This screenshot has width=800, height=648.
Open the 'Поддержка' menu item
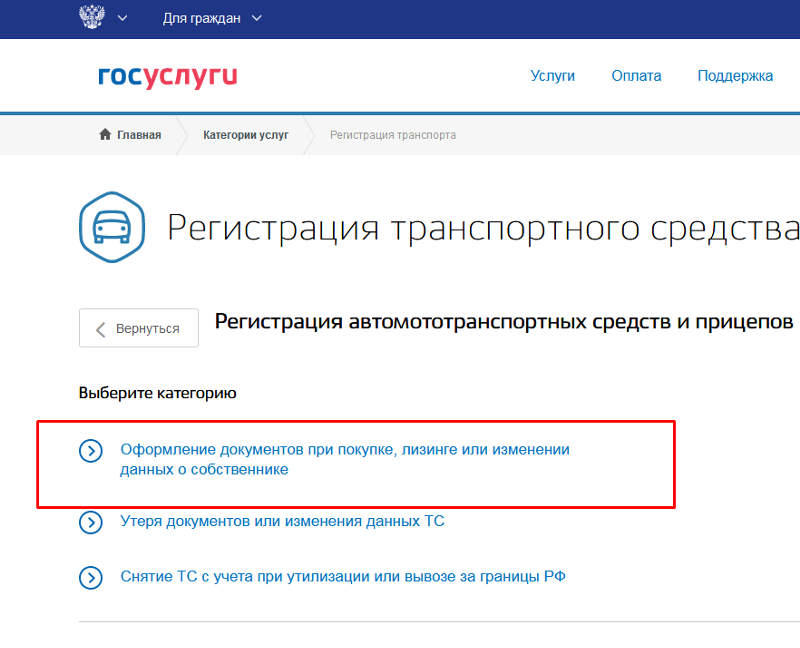coord(735,76)
